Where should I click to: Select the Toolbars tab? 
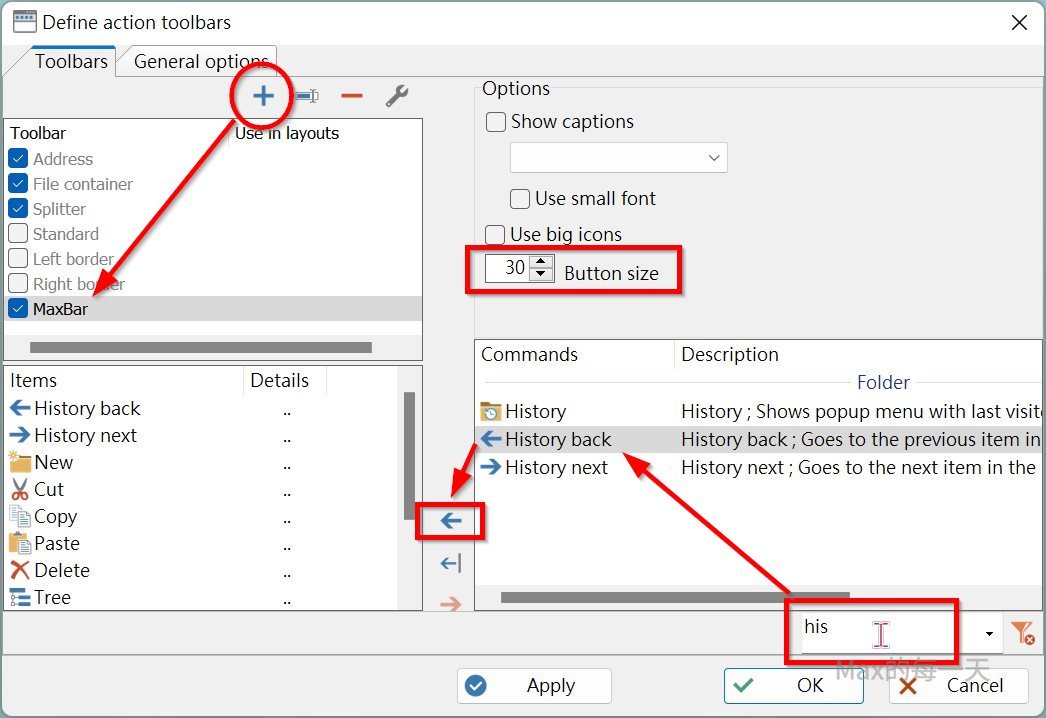pos(71,61)
